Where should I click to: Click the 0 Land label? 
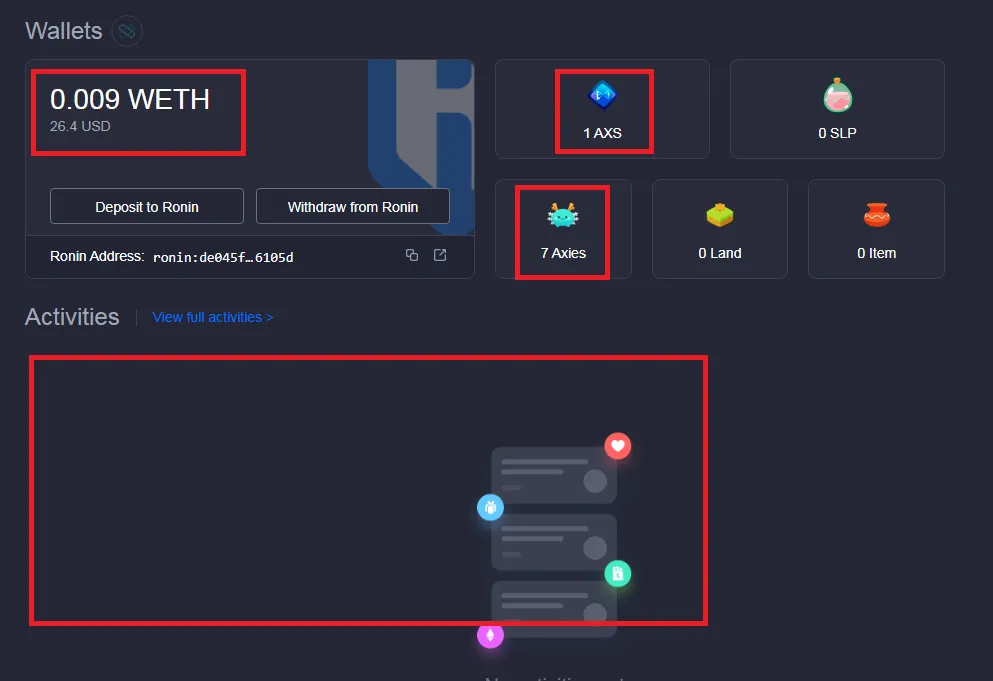[x=719, y=253]
